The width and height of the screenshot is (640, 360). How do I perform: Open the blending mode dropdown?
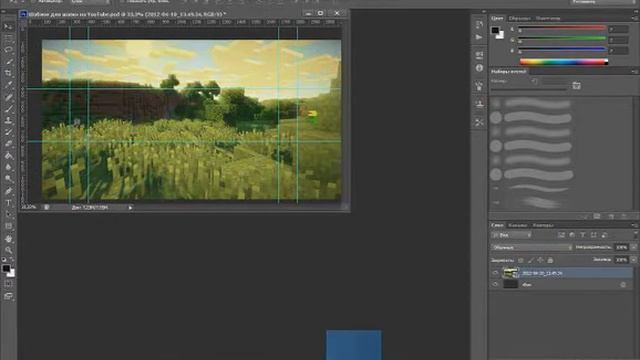click(532, 247)
